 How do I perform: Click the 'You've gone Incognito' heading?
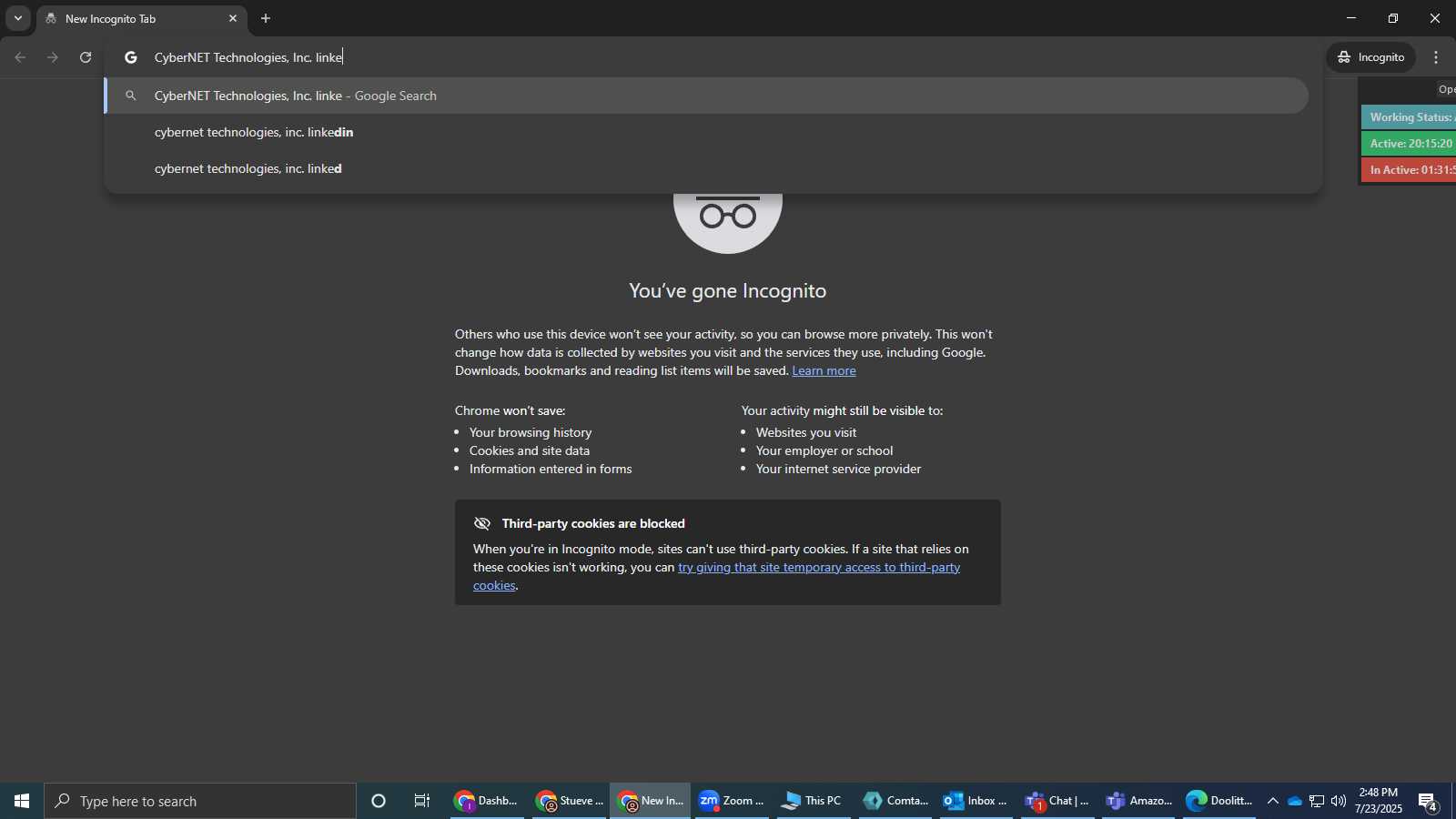(728, 290)
